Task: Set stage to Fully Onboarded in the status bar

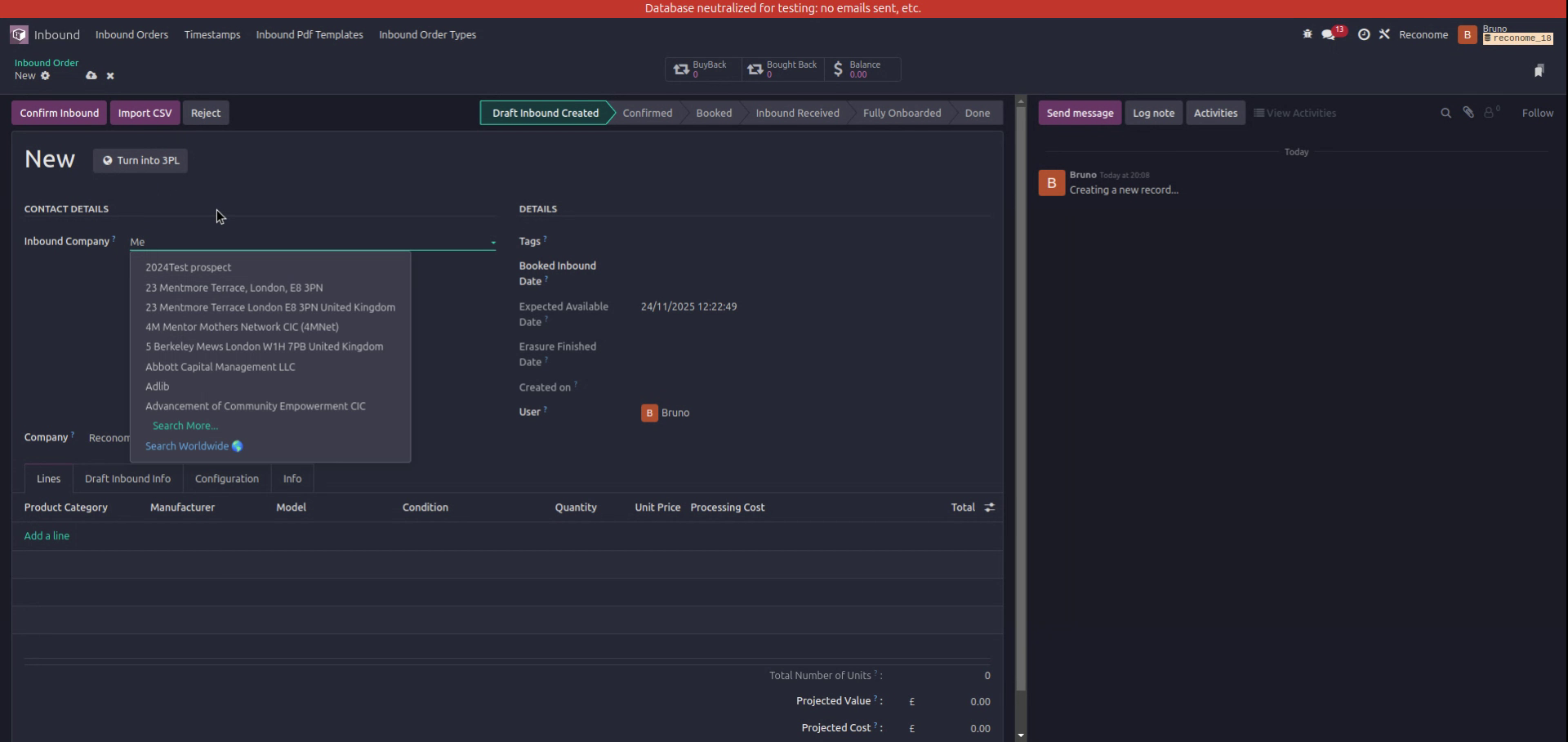Action: 902,113
